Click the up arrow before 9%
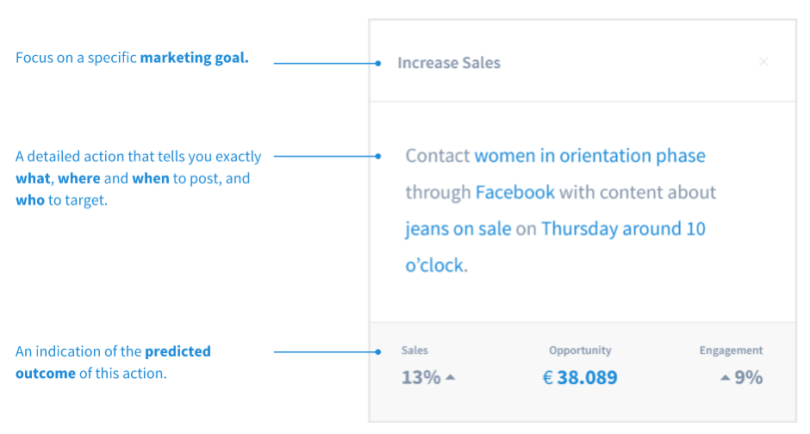The height and width of the screenshot is (434, 810). point(725,377)
